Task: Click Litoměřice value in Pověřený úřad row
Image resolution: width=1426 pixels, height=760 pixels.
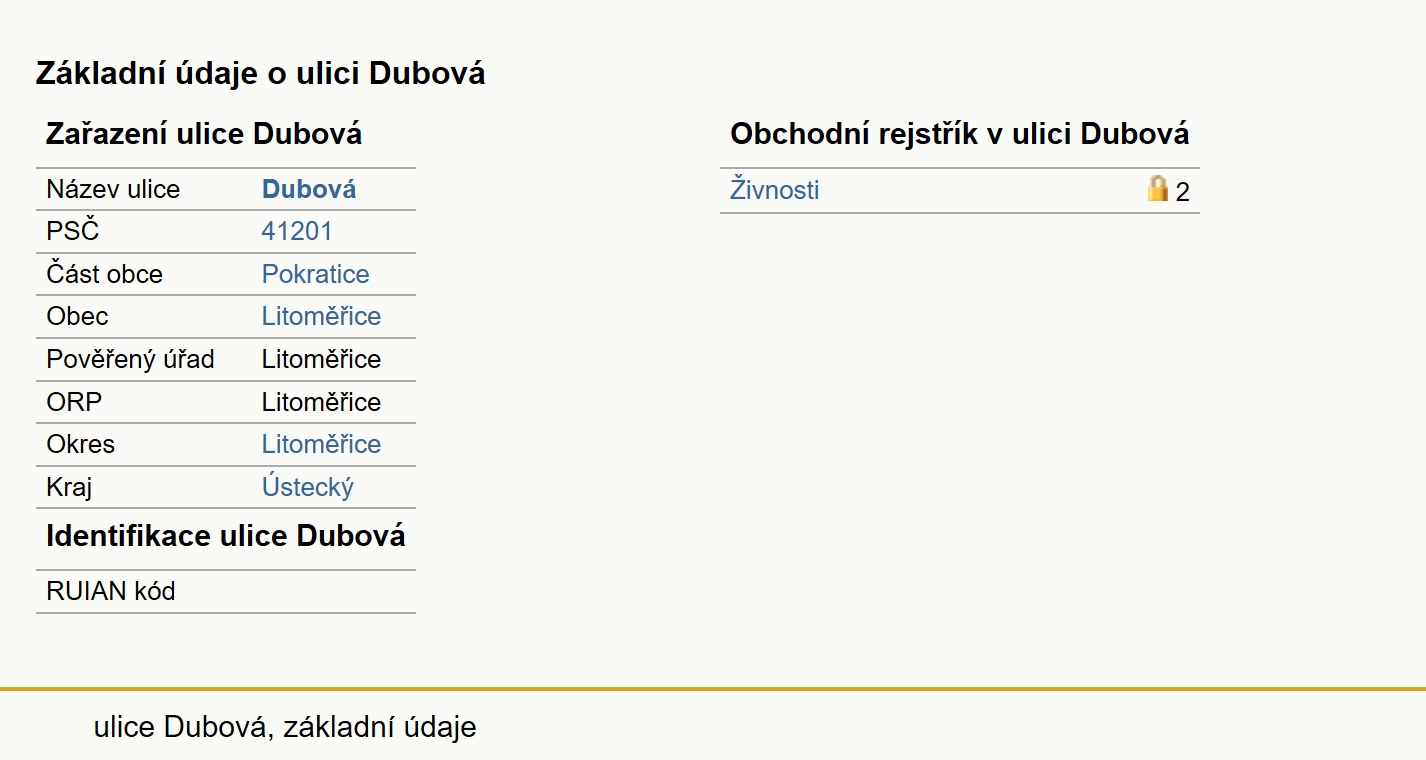Action: pyautogui.click(x=321, y=359)
